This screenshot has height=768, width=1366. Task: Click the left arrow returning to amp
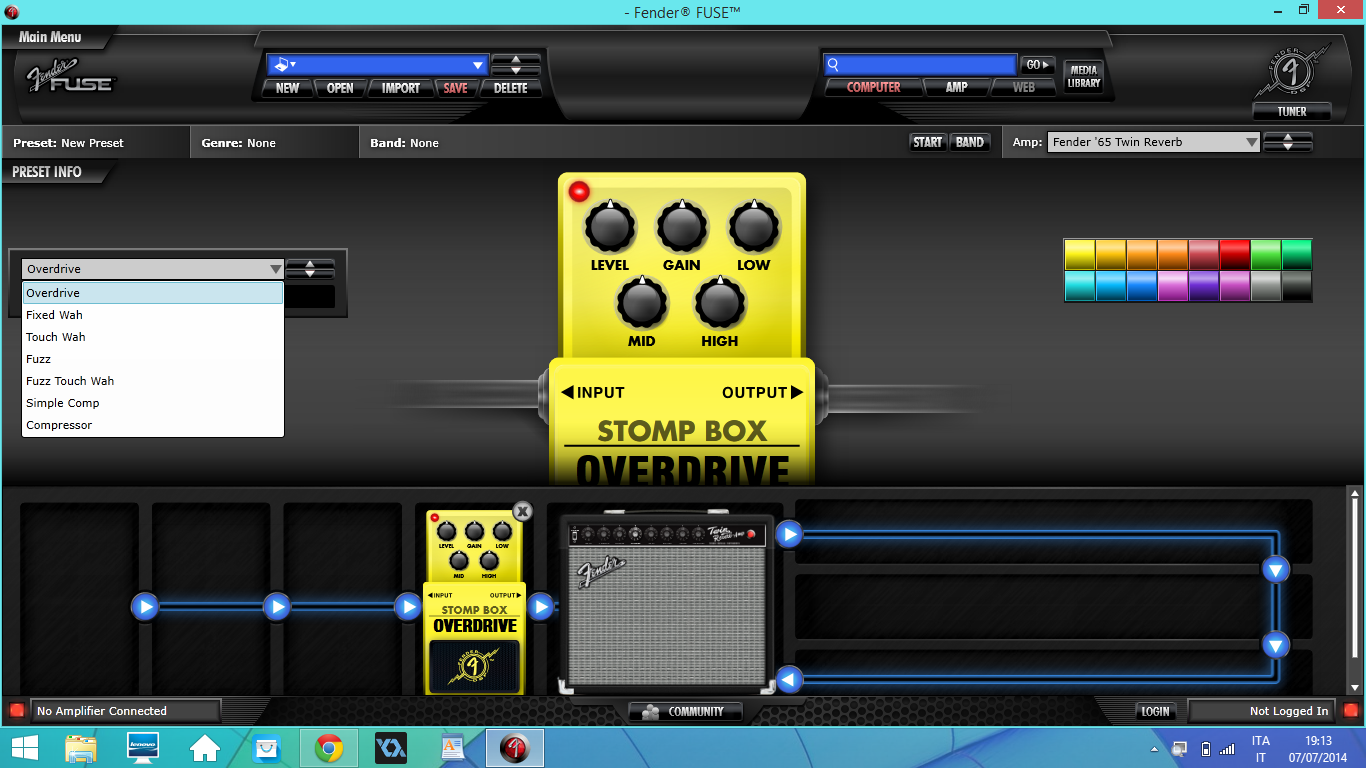[x=789, y=681]
